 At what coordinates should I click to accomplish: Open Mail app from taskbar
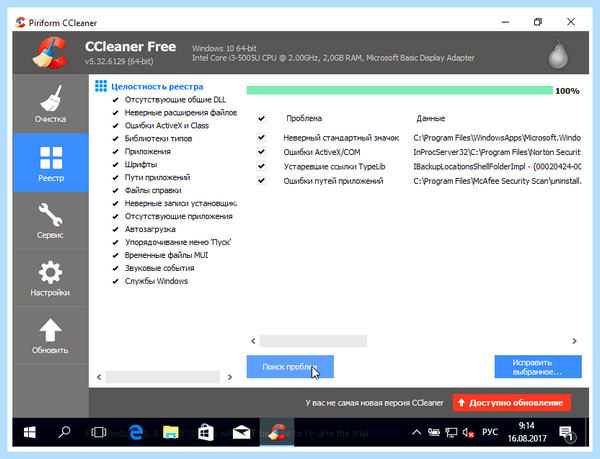click(241, 432)
